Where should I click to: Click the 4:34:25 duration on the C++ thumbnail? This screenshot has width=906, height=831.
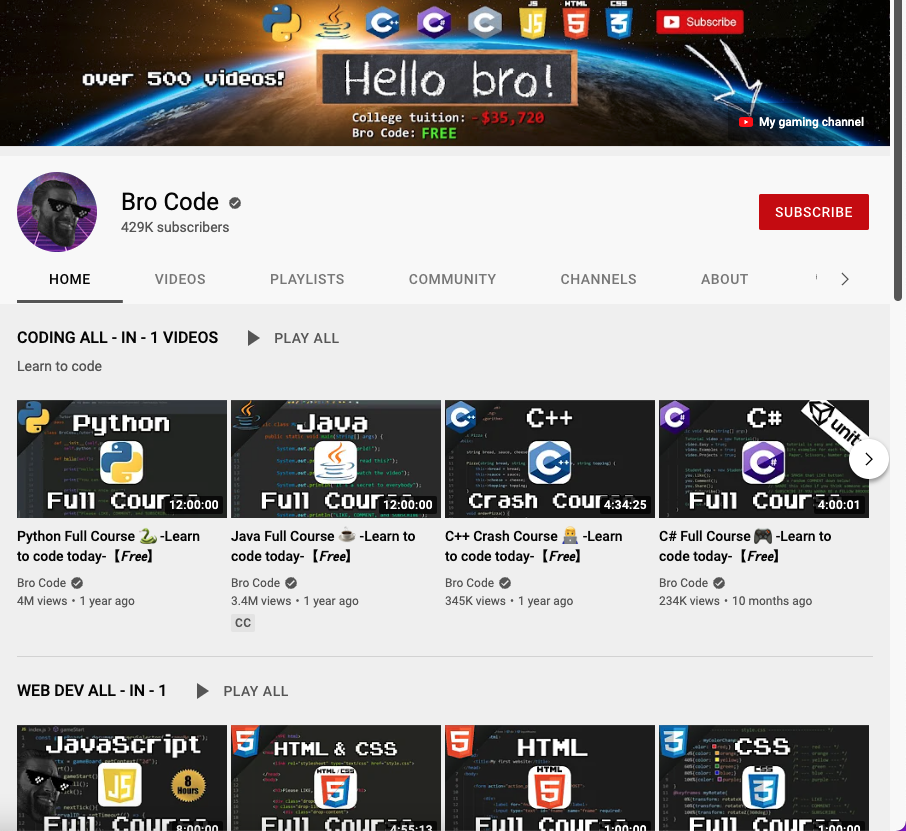click(625, 504)
